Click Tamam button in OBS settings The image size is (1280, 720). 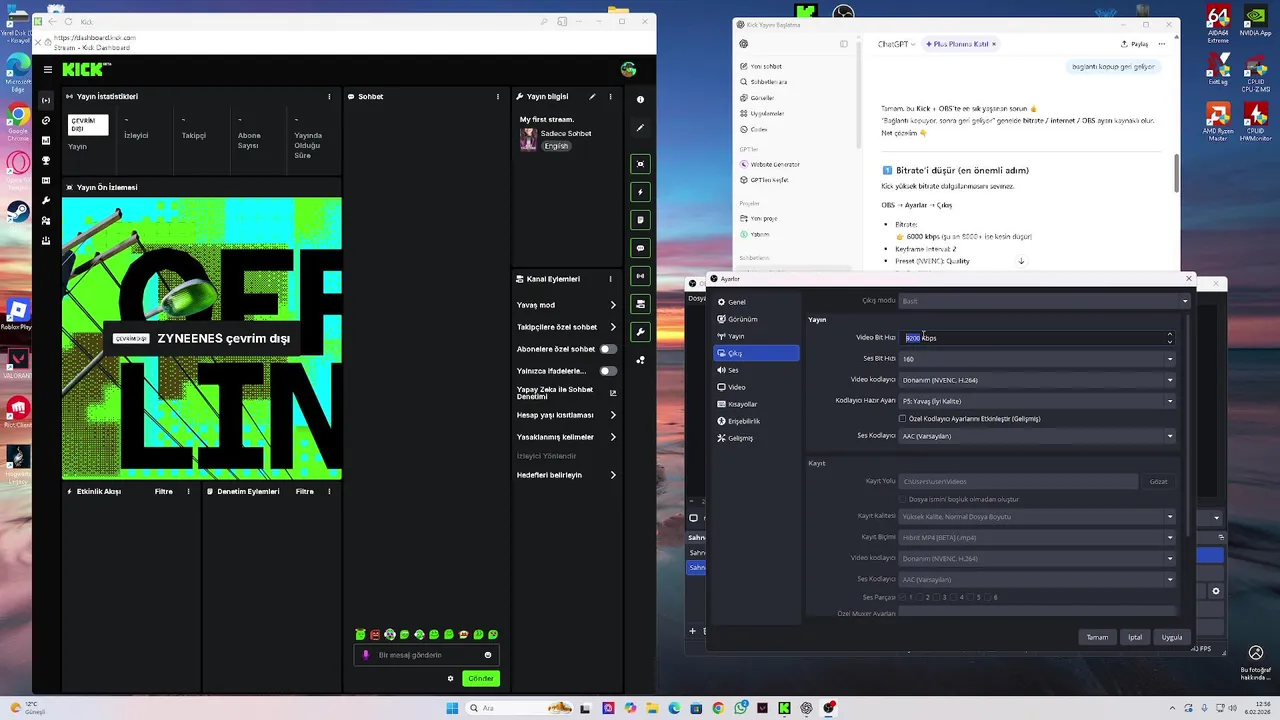1097,637
